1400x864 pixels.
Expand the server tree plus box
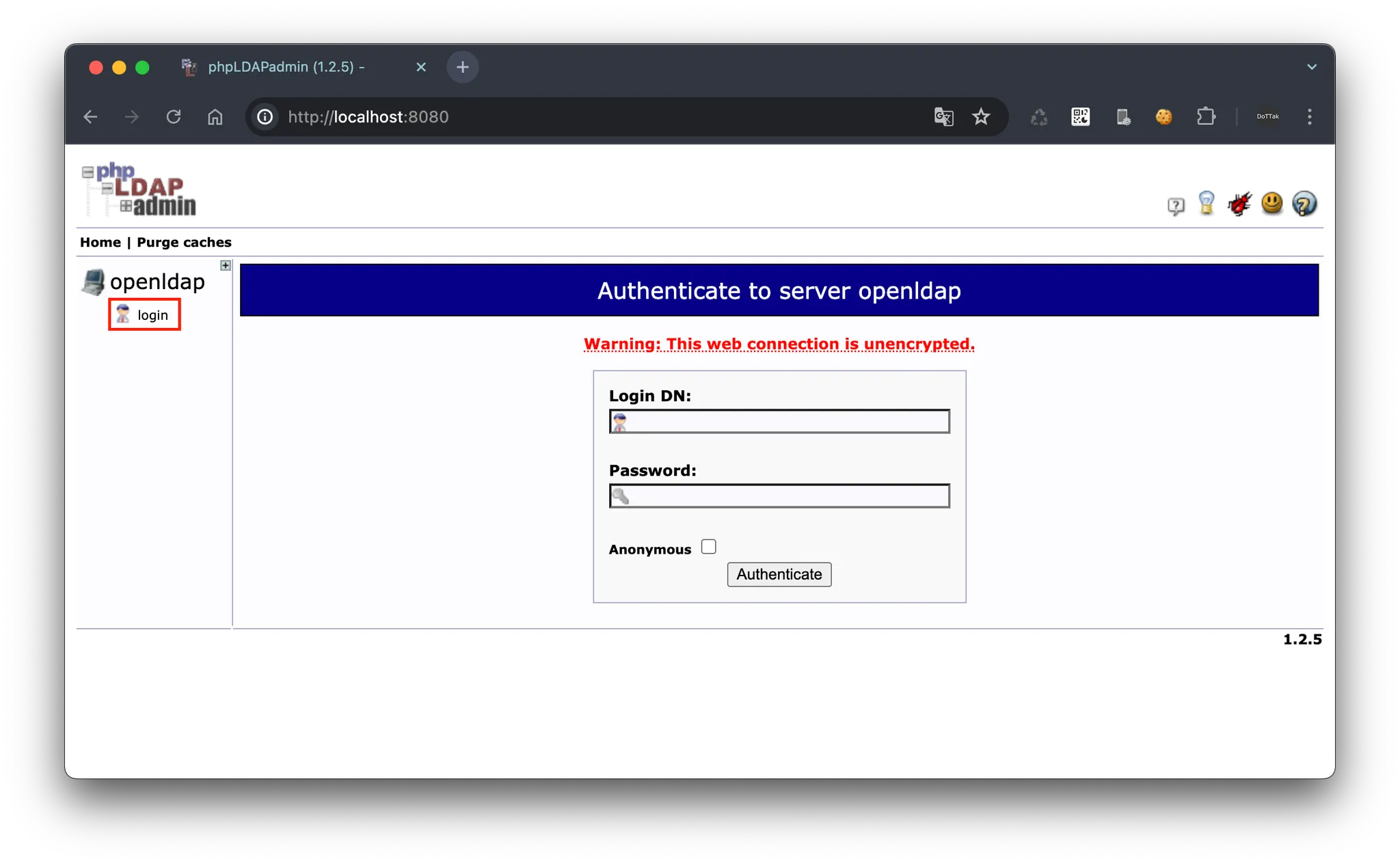[x=226, y=265]
